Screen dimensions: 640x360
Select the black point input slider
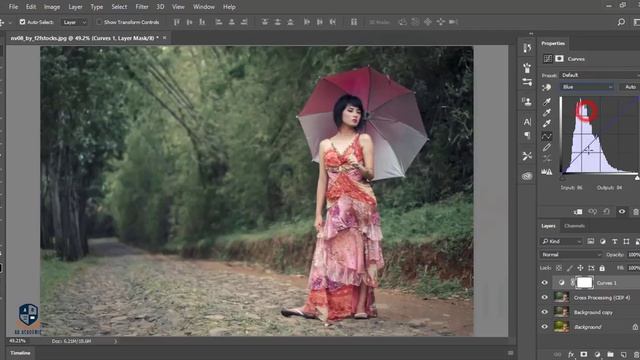coord(562,178)
